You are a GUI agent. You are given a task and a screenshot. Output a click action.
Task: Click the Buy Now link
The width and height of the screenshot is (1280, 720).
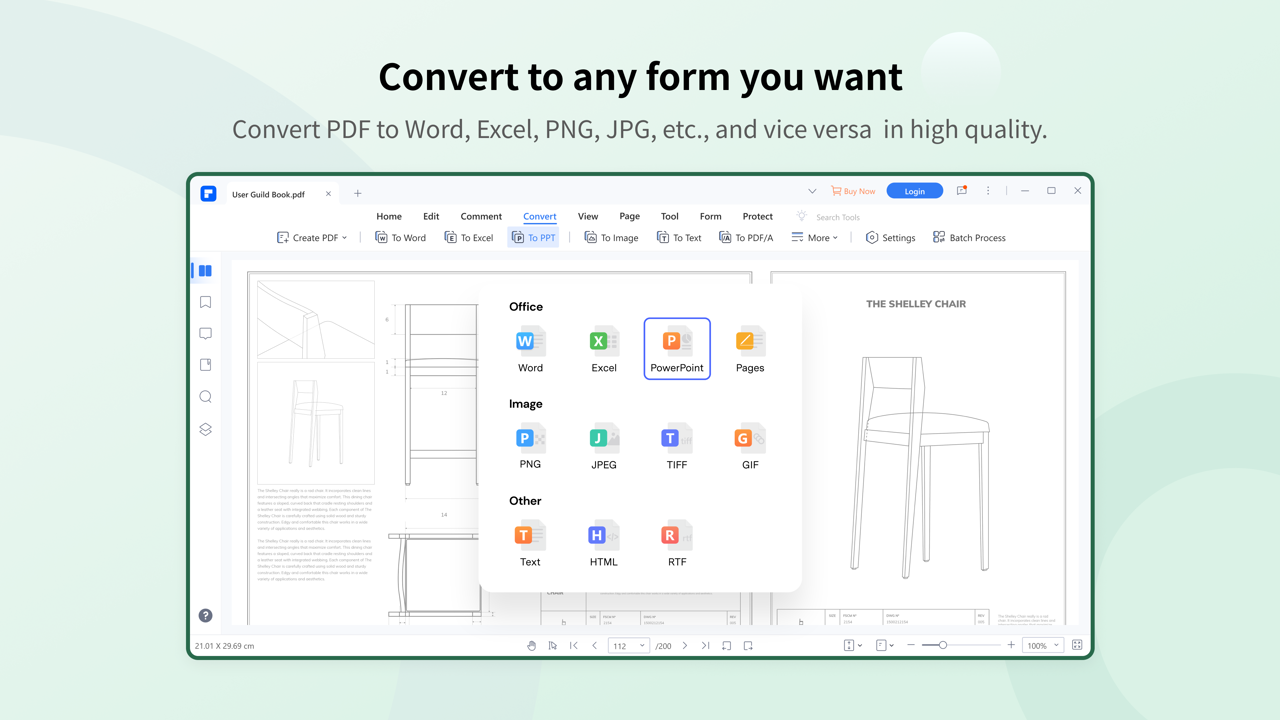pyautogui.click(x=853, y=191)
